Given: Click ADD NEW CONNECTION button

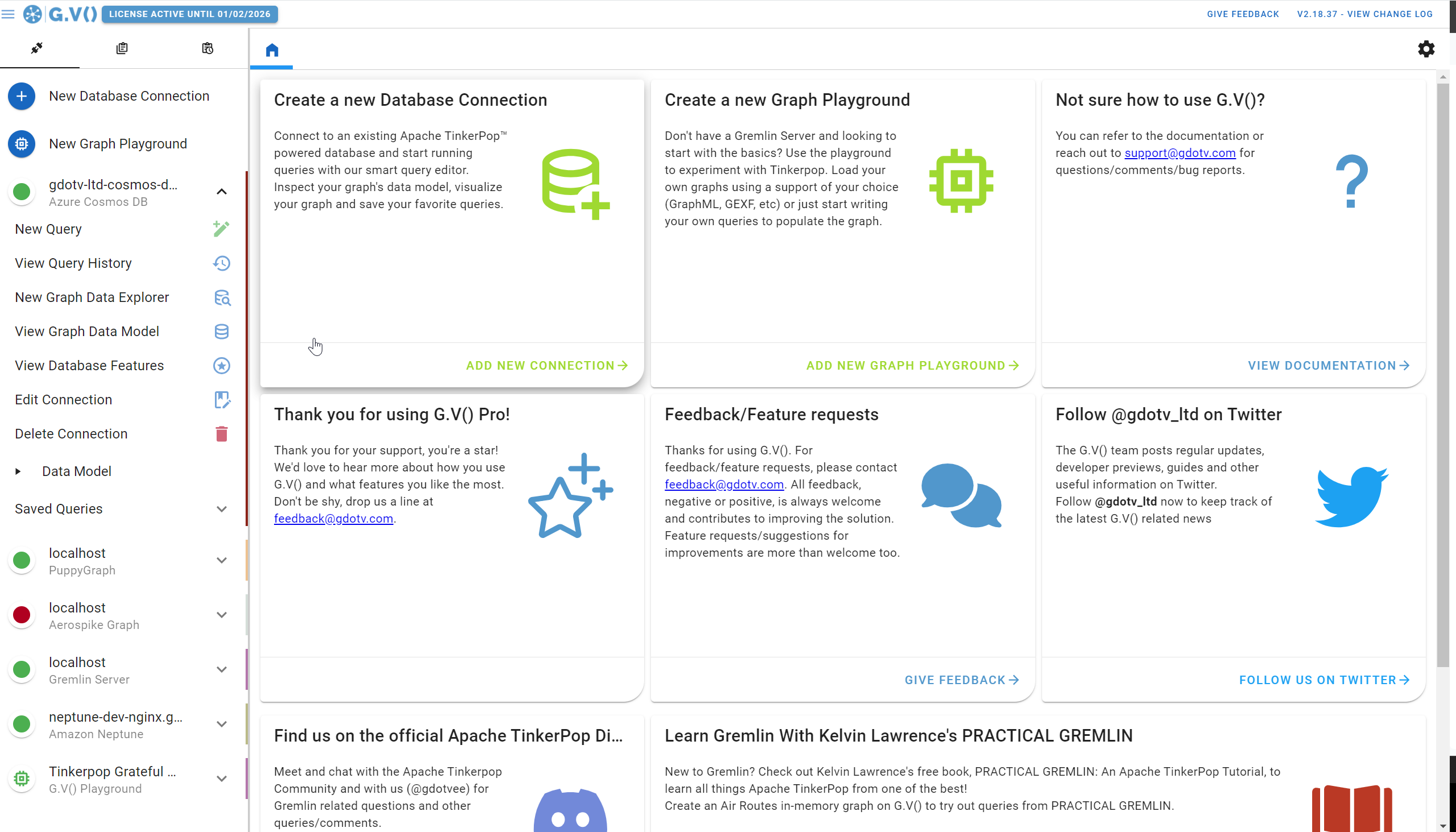Looking at the screenshot, I should (548, 365).
